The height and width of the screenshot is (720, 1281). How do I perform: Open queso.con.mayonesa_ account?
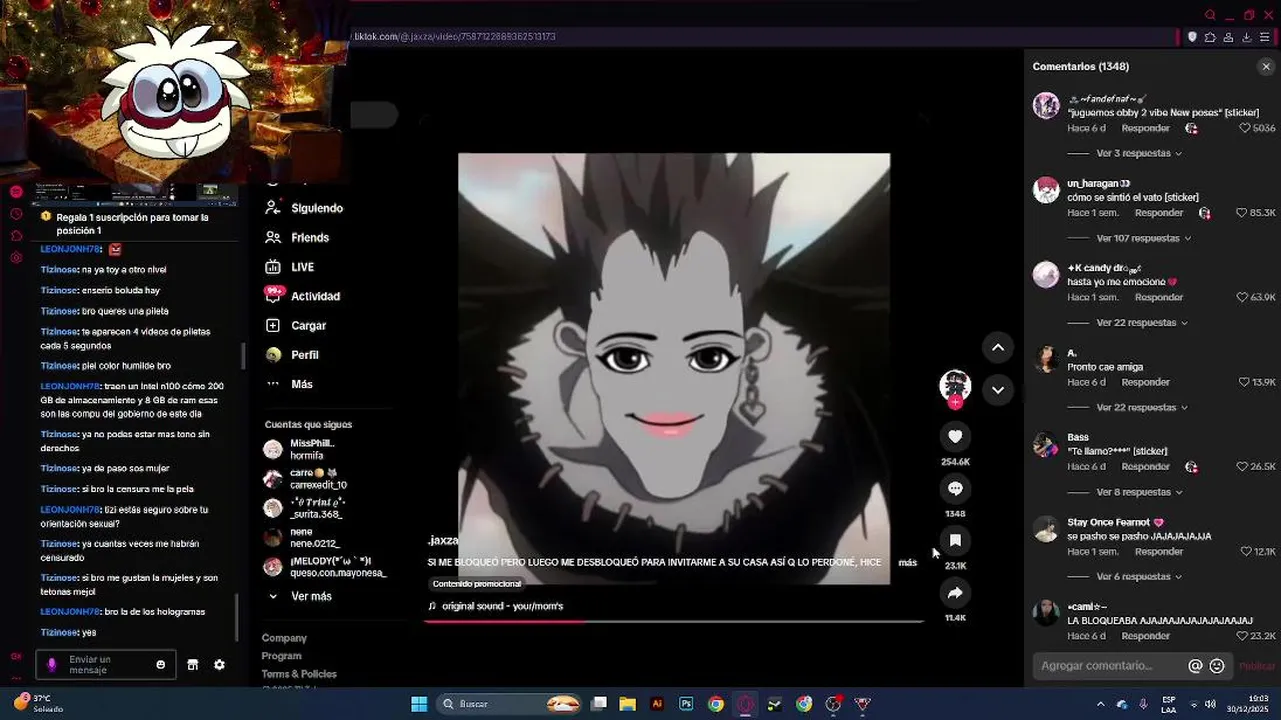pos(325,567)
